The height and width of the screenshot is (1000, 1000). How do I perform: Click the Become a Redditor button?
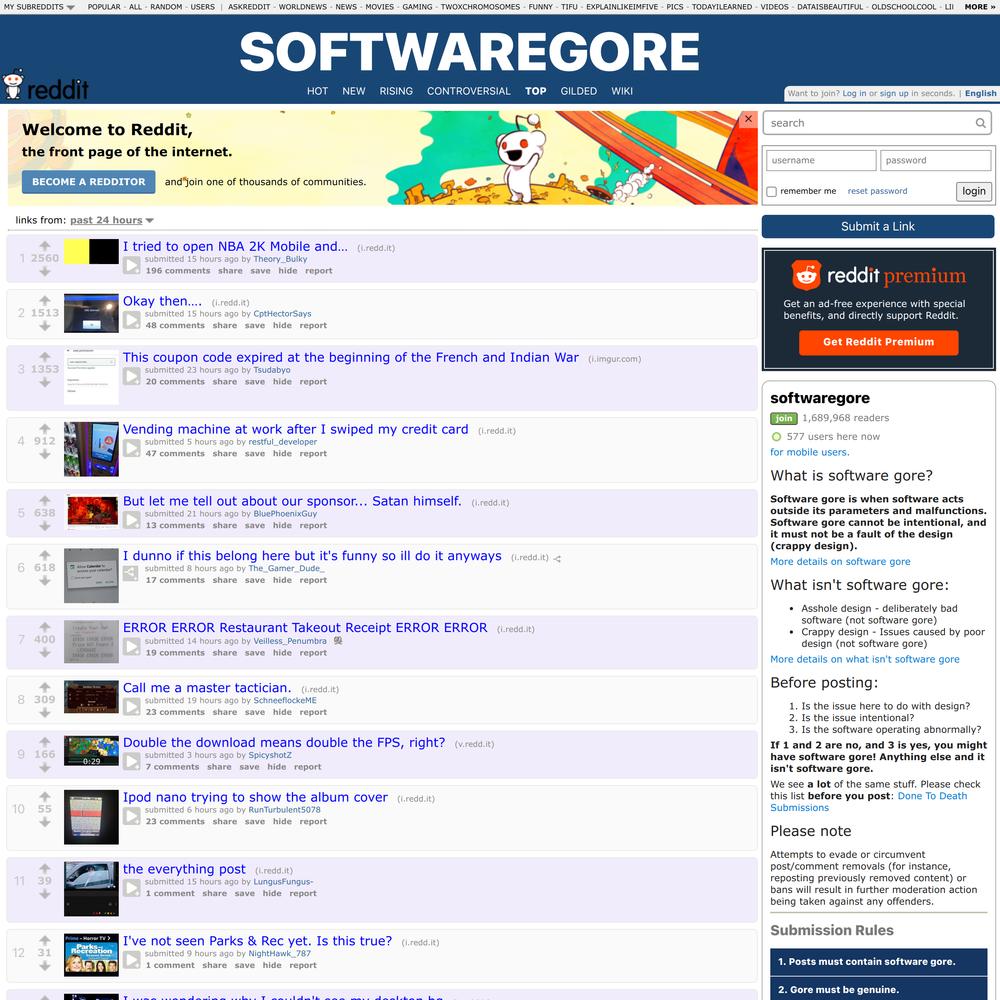coord(89,182)
